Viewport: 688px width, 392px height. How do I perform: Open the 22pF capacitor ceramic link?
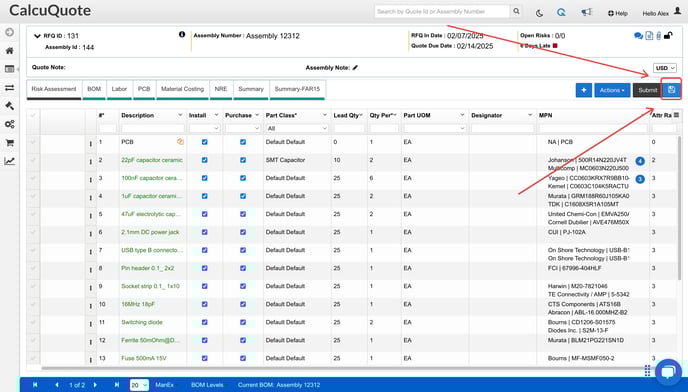coord(152,160)
